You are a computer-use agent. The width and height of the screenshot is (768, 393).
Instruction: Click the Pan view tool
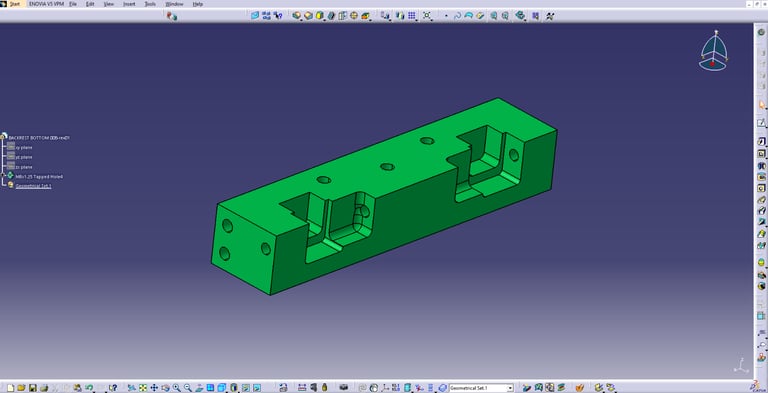point(154,388)
